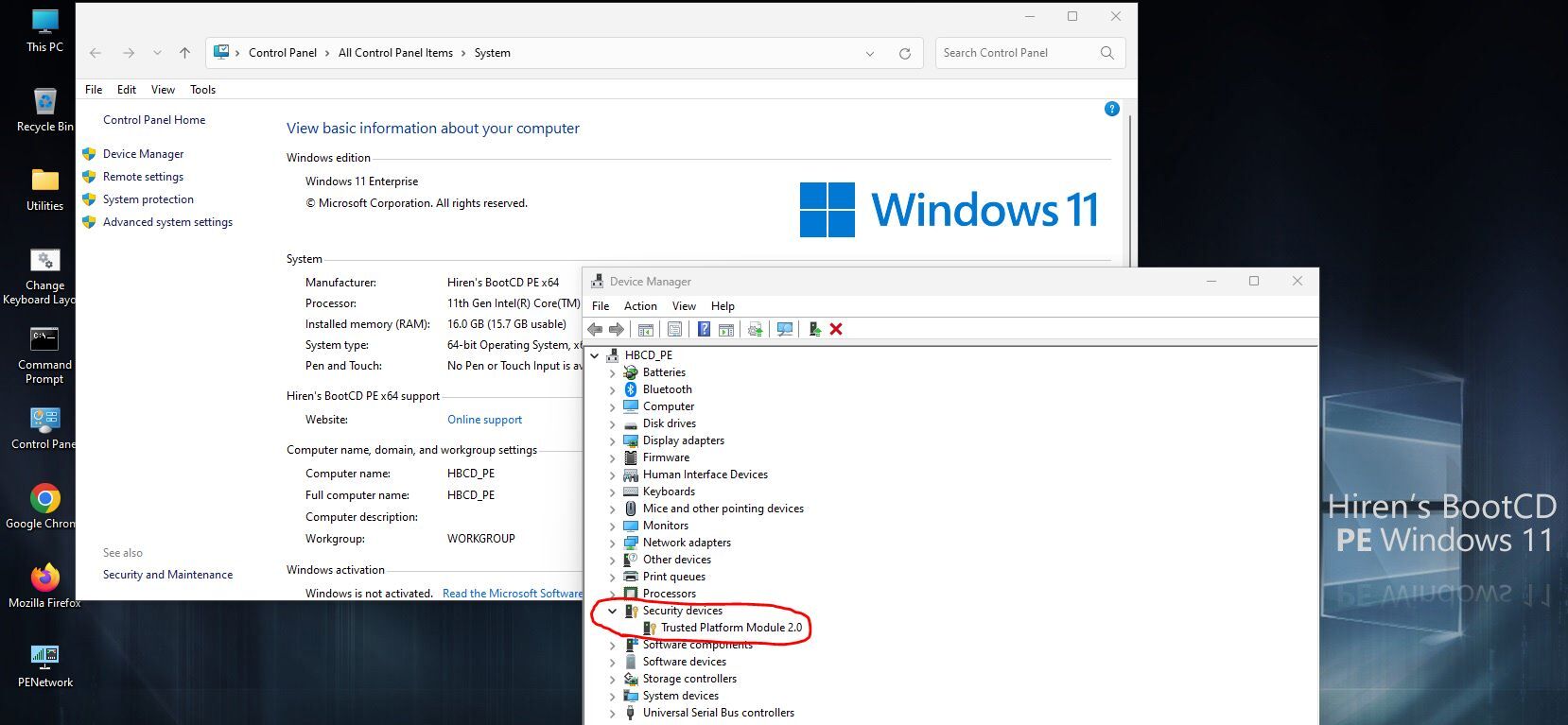The width and height of the screenshot is (1568, 725).
Task: Select the System devices category
Action: coord(681,696)
